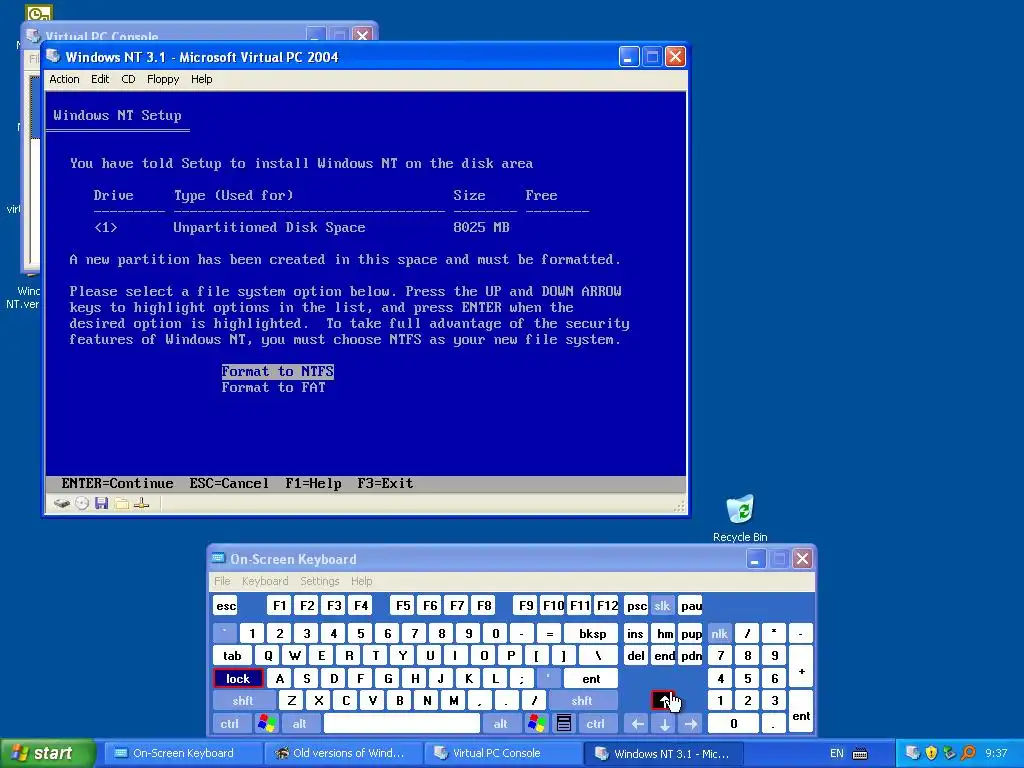The image size is (1024, 768).
Task: Select the Format to FAT option
Action: (273, 387)
